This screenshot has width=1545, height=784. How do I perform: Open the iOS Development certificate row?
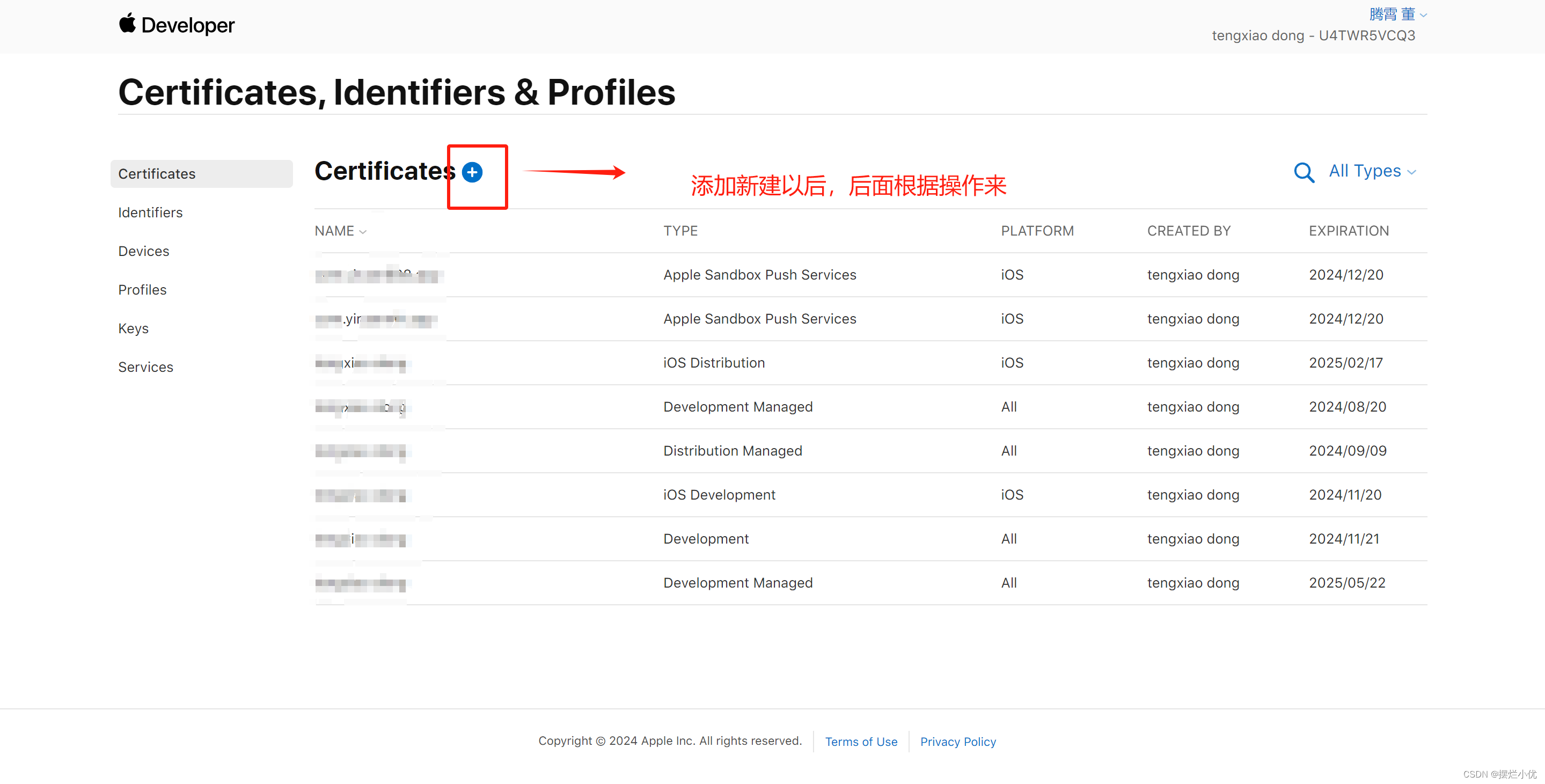coord(719,495)
